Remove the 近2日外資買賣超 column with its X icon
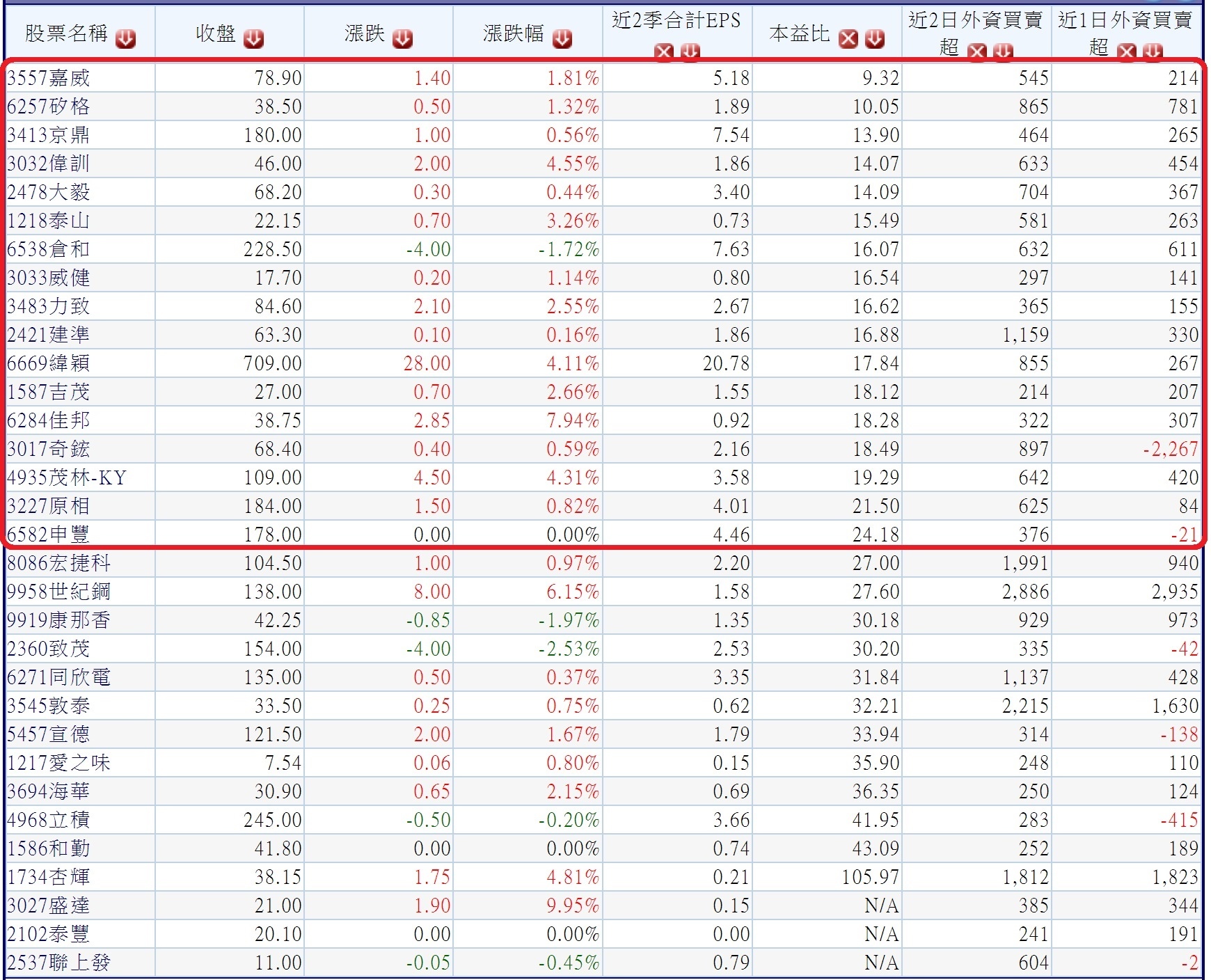The image size is (1211, 980). [977, 51]
